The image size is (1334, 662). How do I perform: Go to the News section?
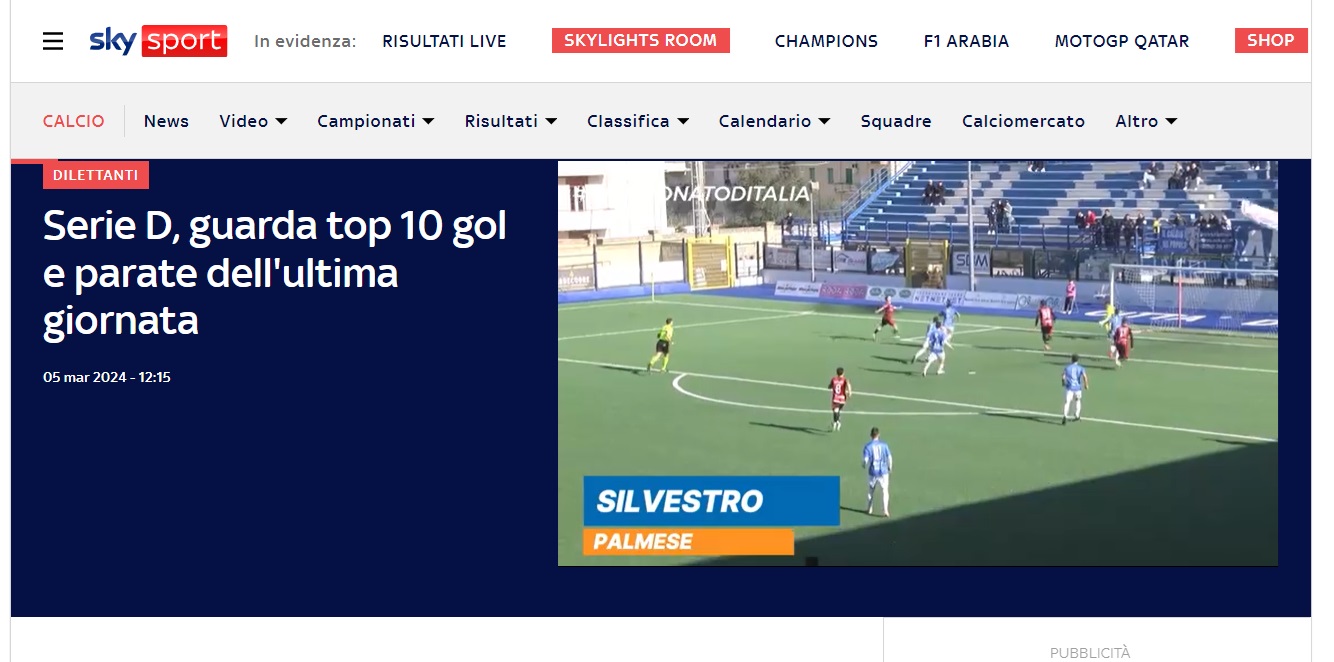click(x=166, y=121)
